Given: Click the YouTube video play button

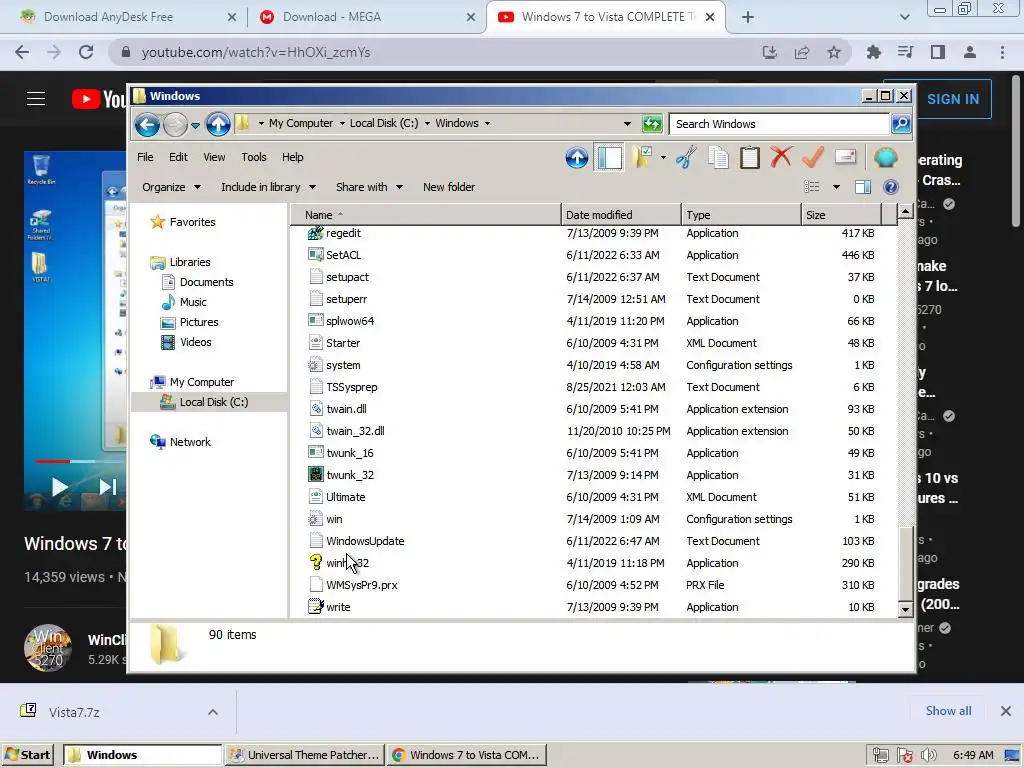Looking at the screenshot, I should (x=59, y=487).
